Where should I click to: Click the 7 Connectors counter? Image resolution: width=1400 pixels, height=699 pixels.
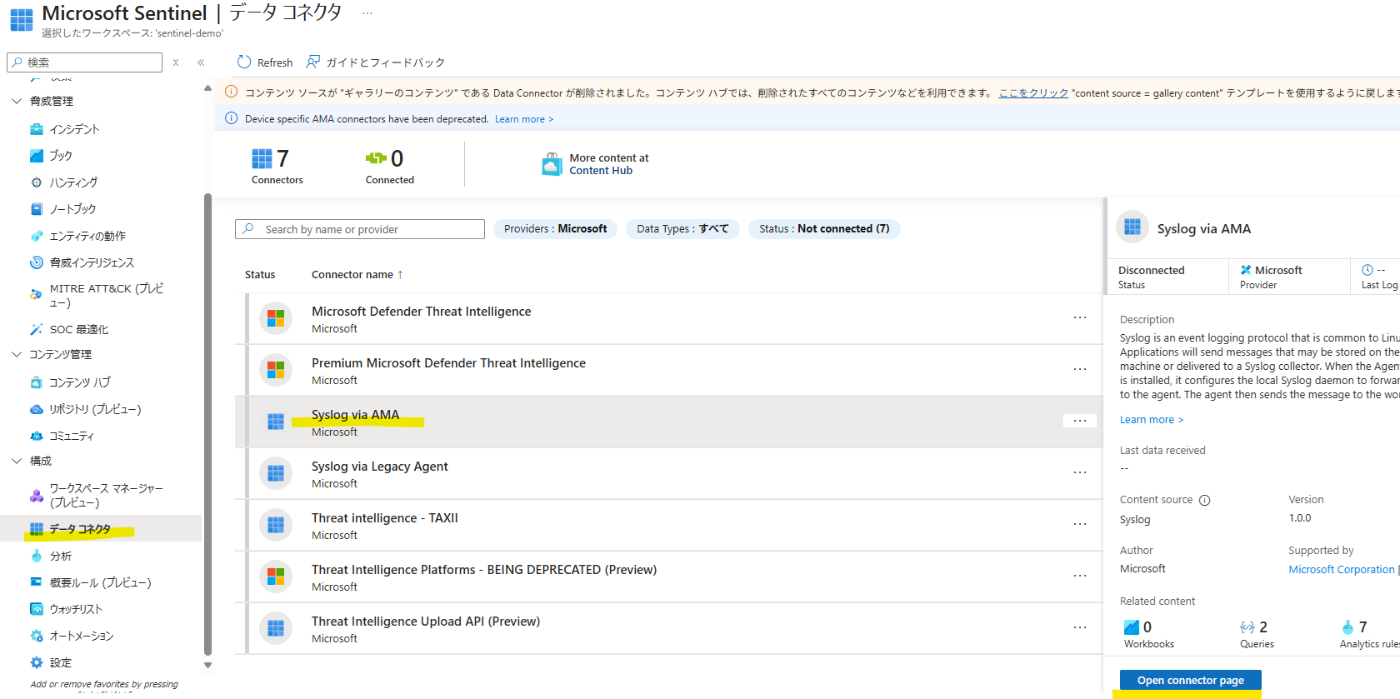tap(277, 166)
